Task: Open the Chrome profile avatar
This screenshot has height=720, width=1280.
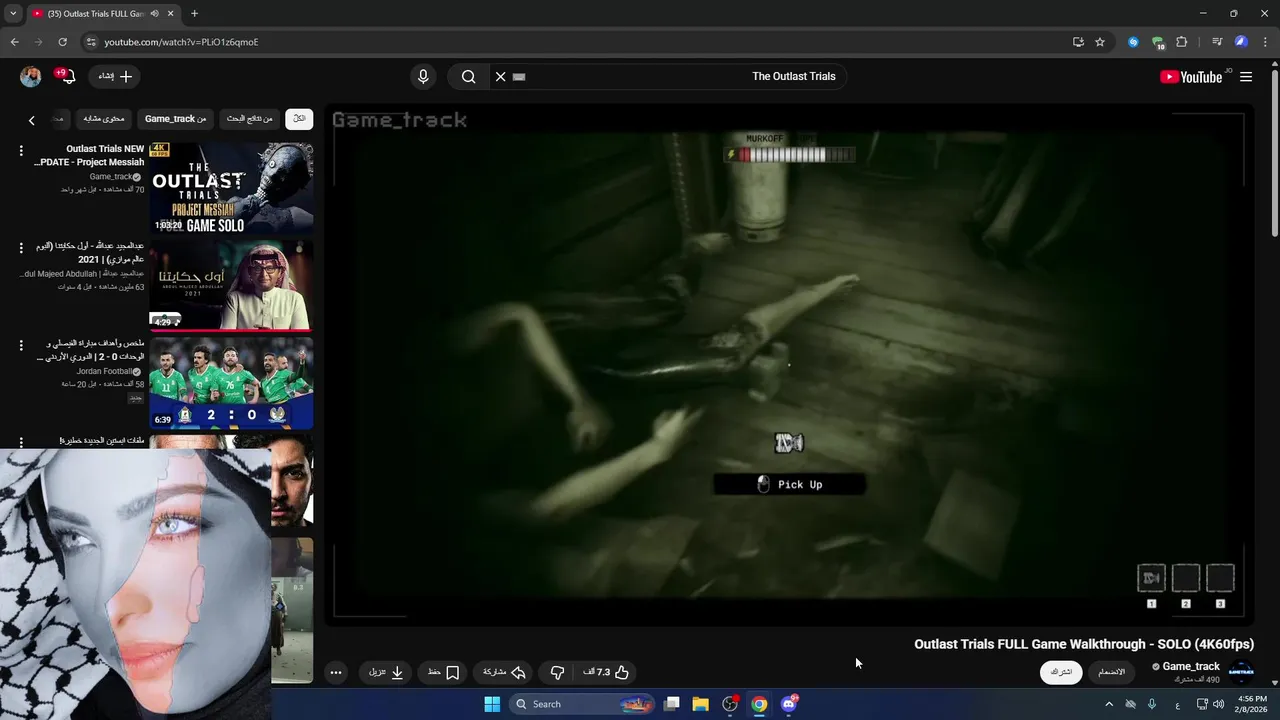Action: [1241, 42]
